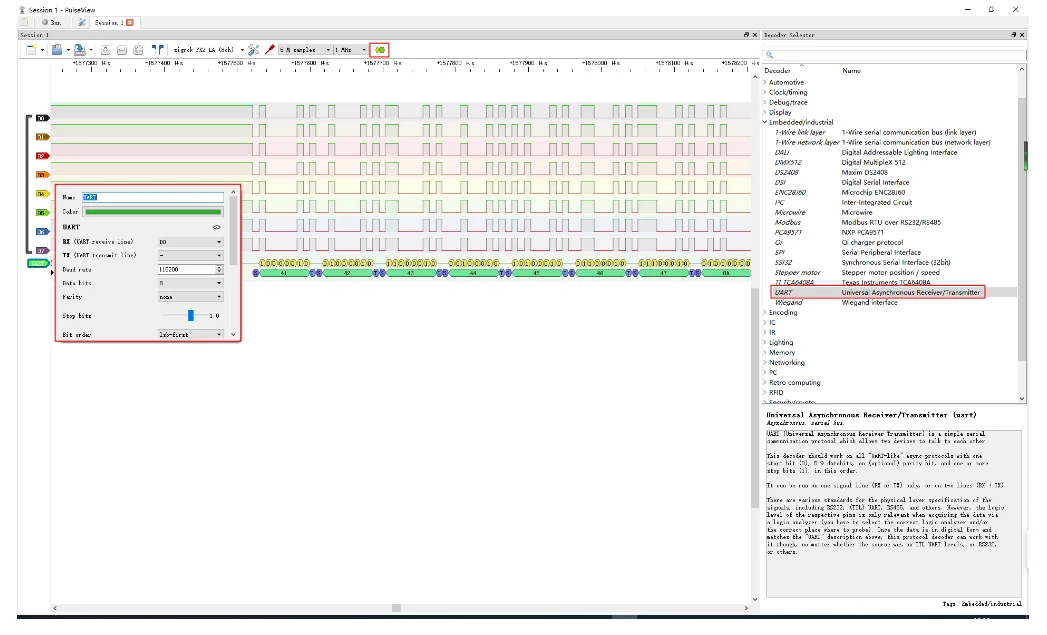Select the D7 channel label
1047x635 pixels.
[x=42, y=250]
